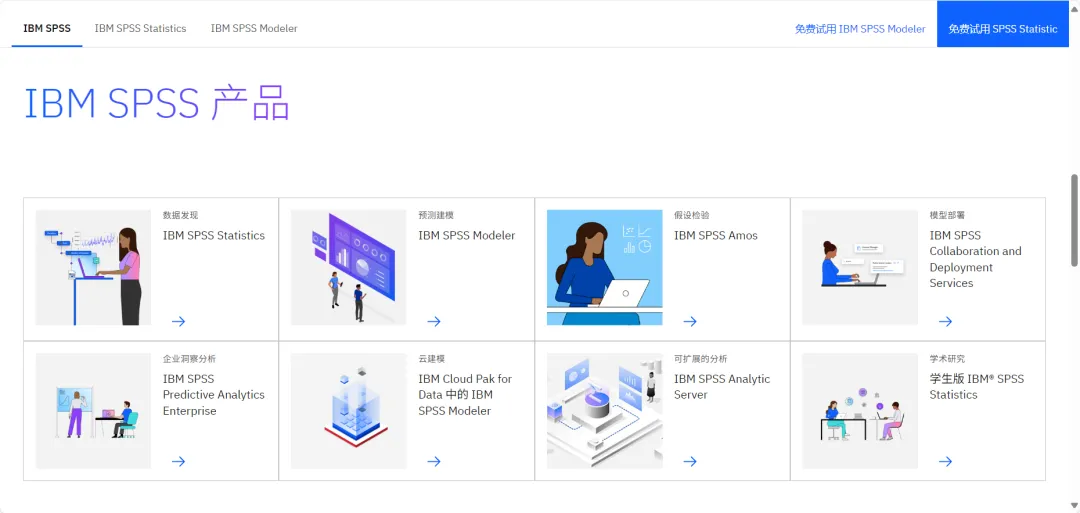
Task: Click the 企业洞察分析 category label
Action: click(189, 359)
